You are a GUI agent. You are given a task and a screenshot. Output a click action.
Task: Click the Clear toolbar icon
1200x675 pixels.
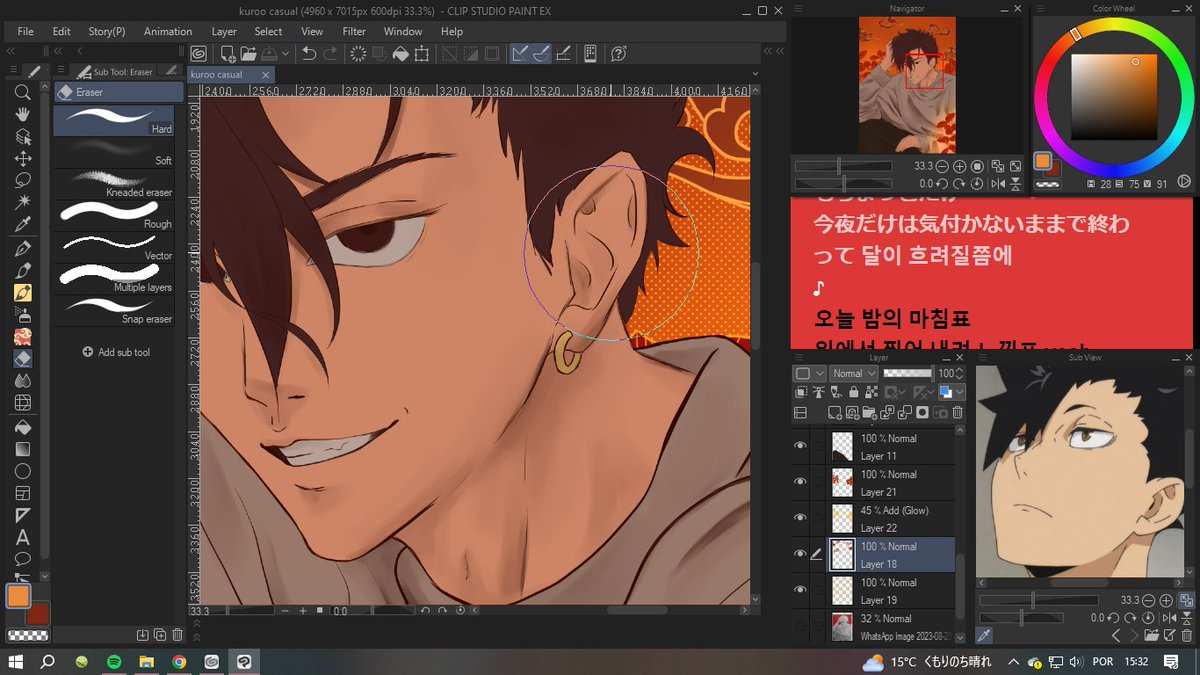[358, 54]
